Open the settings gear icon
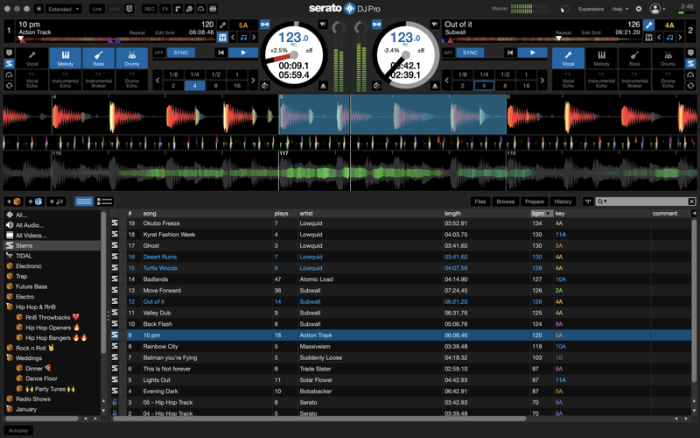700x438 pixels. 638,8
